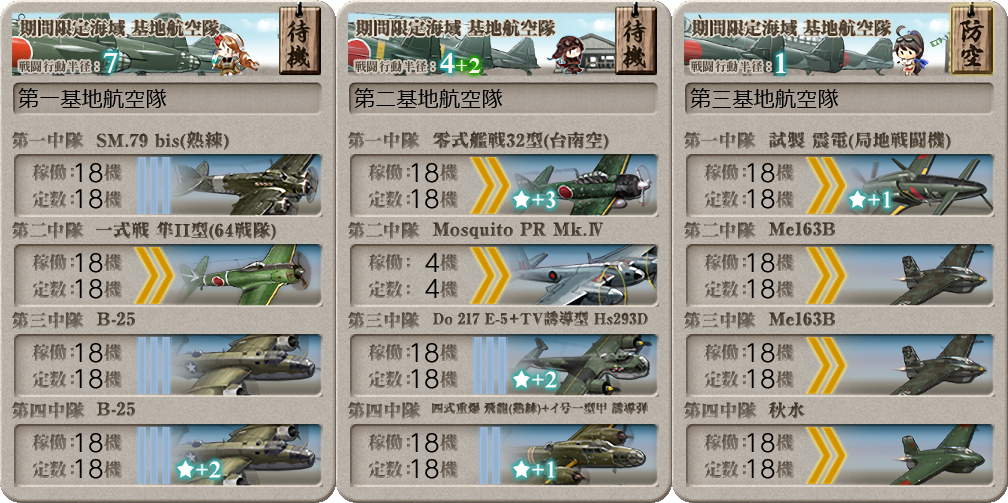Click the Do 217 E-5 bomber image

click(x=582, y=364)
